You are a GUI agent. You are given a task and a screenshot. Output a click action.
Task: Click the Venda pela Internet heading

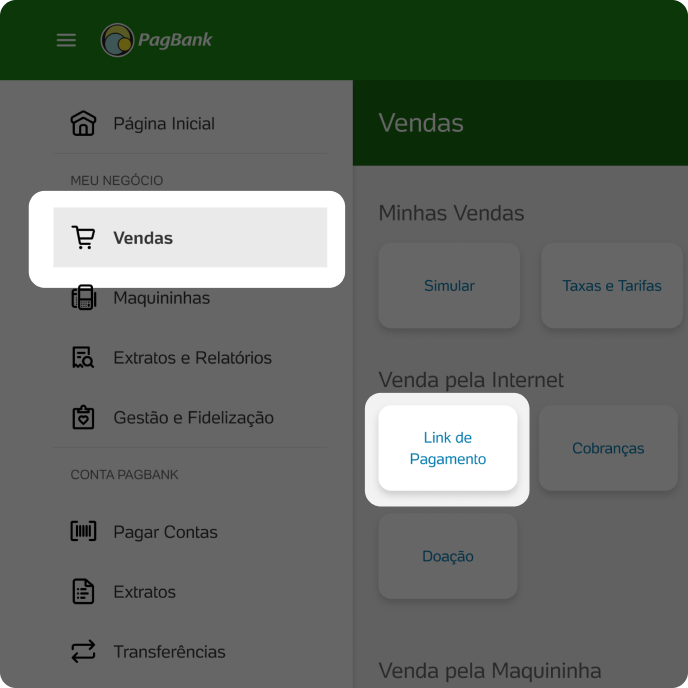coord(471,380)
